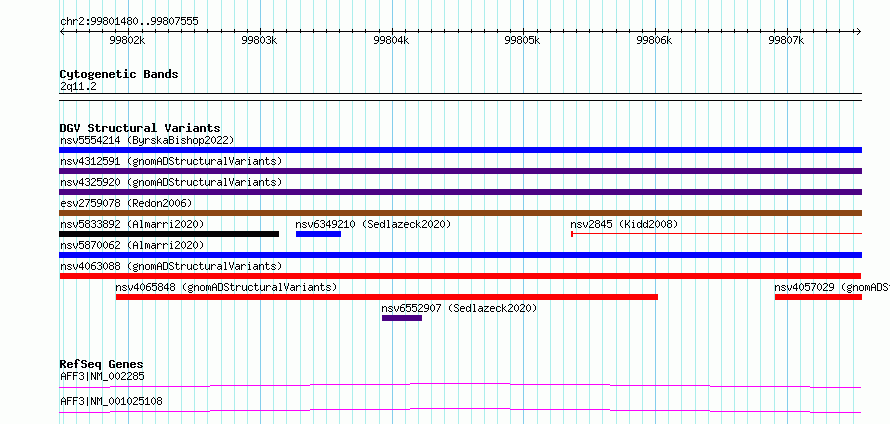Viewport: 890px width, 424px height.
Task: Click the RefSeq Genes track title
Action: tap(101, 364)
